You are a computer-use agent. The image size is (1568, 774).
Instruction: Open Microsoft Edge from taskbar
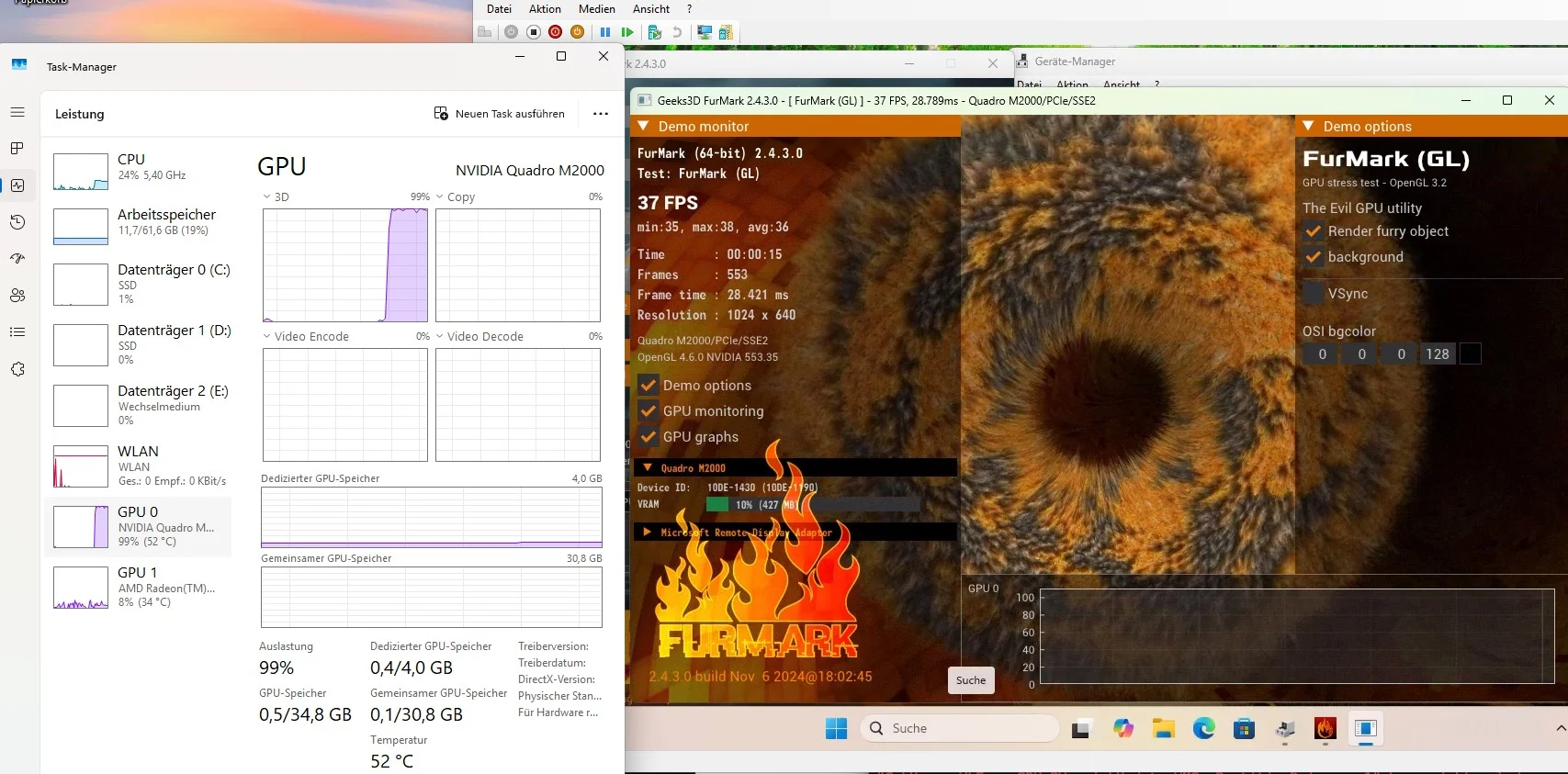tap(1204, 729)
